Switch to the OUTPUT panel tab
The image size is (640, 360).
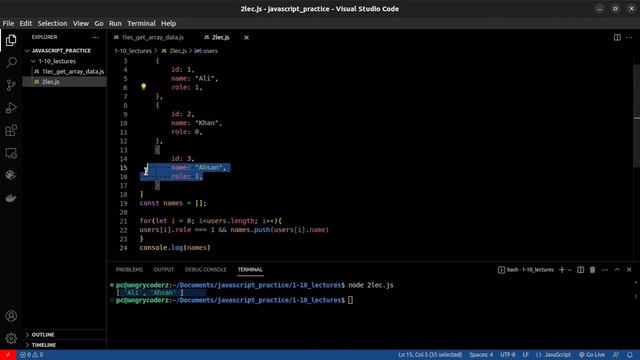point(164,270)
